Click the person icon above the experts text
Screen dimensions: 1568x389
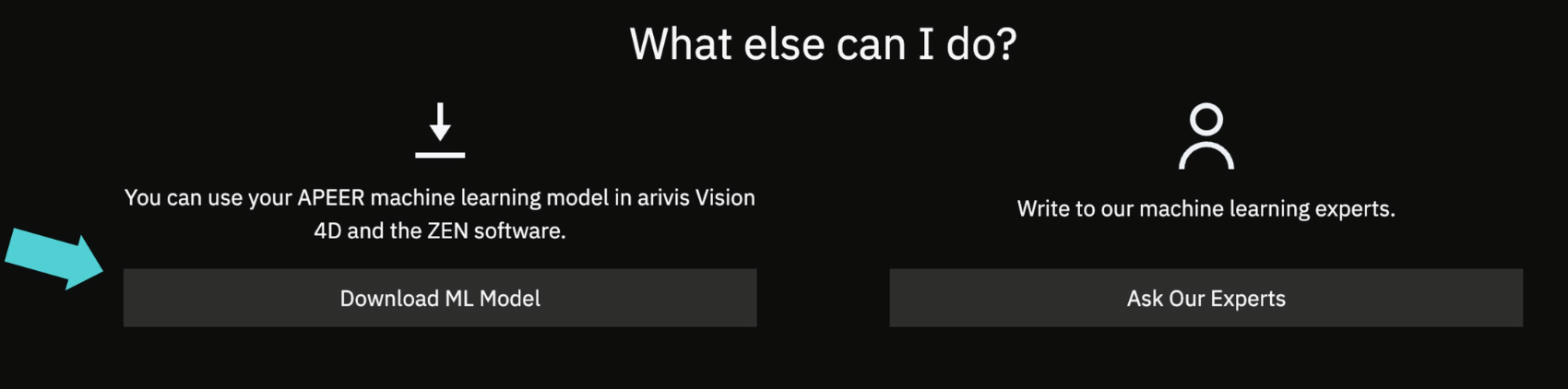[1206, 136]
